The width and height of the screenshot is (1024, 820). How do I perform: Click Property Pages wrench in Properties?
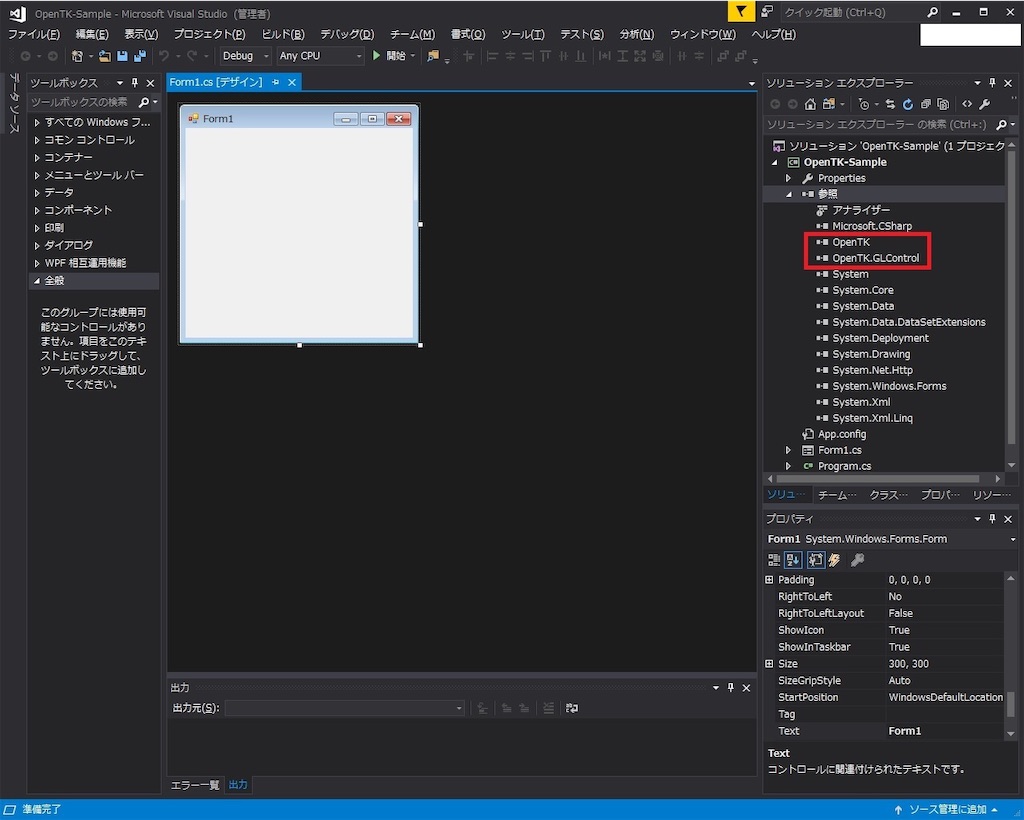click(857, 560)
